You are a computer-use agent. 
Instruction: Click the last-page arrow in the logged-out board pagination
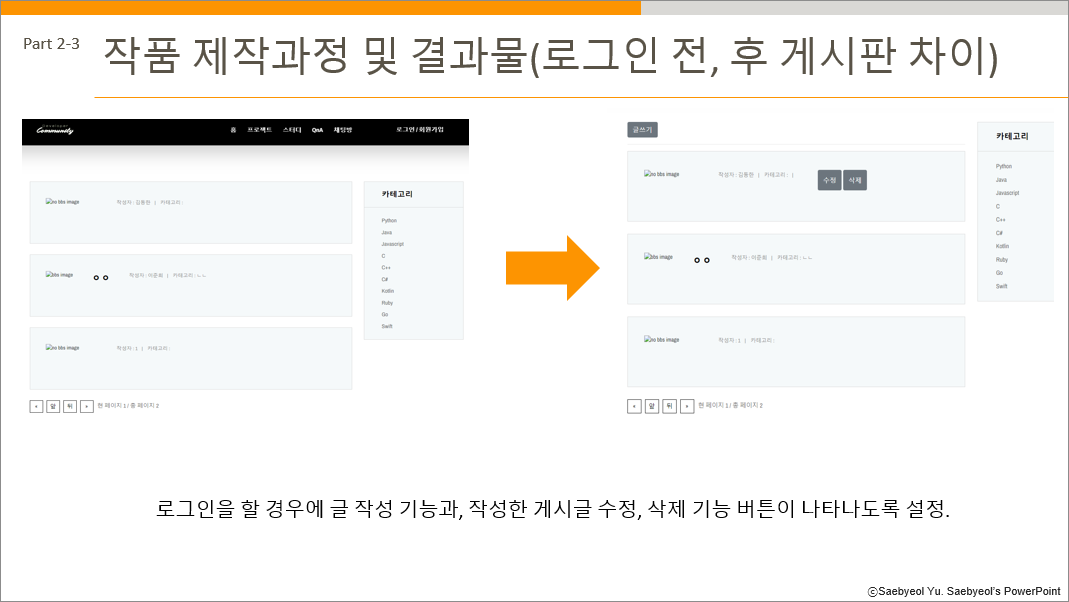(x=87, y=406)
